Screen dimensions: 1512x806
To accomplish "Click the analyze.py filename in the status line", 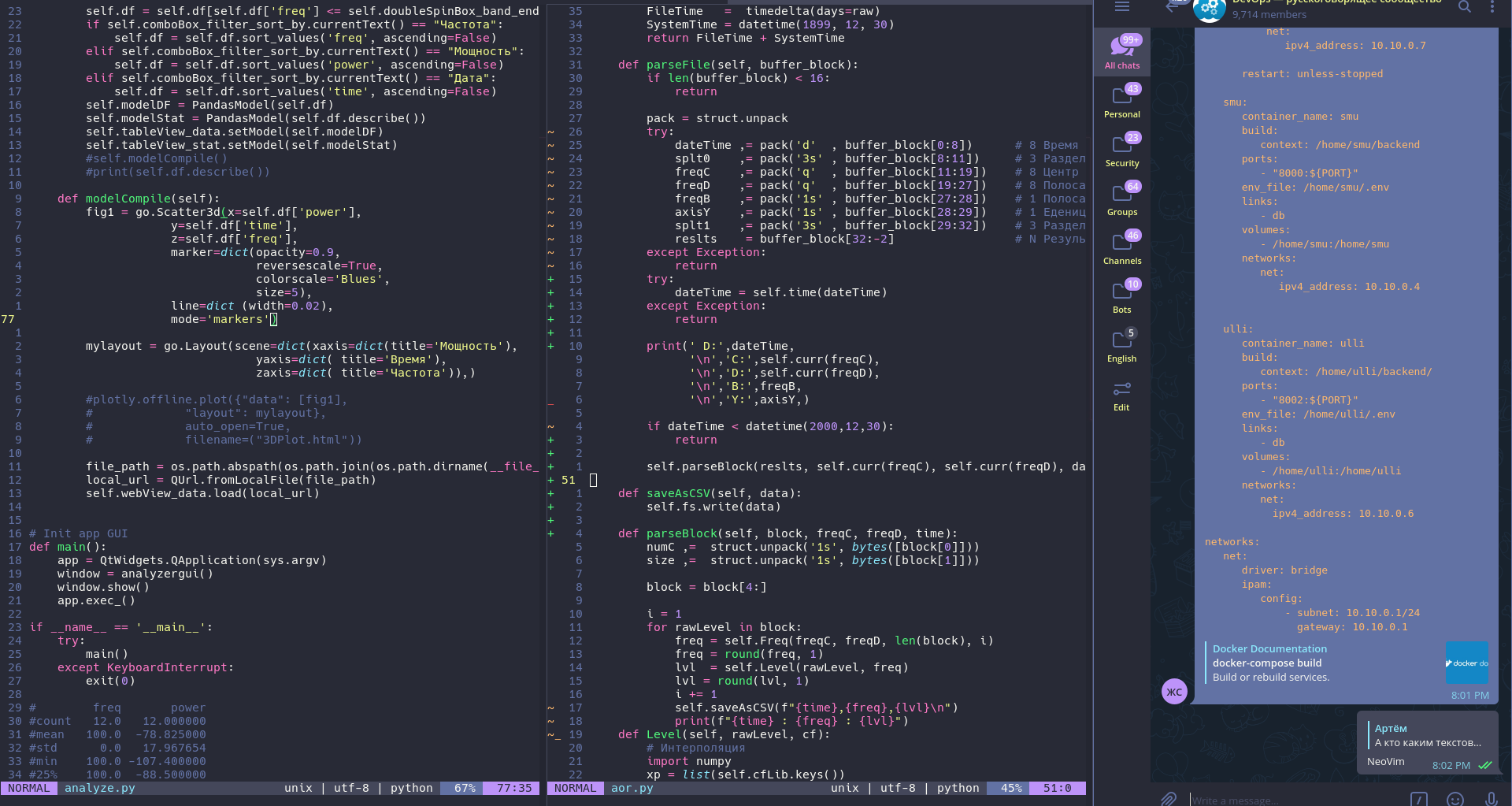I will click(x=99, y=788).
